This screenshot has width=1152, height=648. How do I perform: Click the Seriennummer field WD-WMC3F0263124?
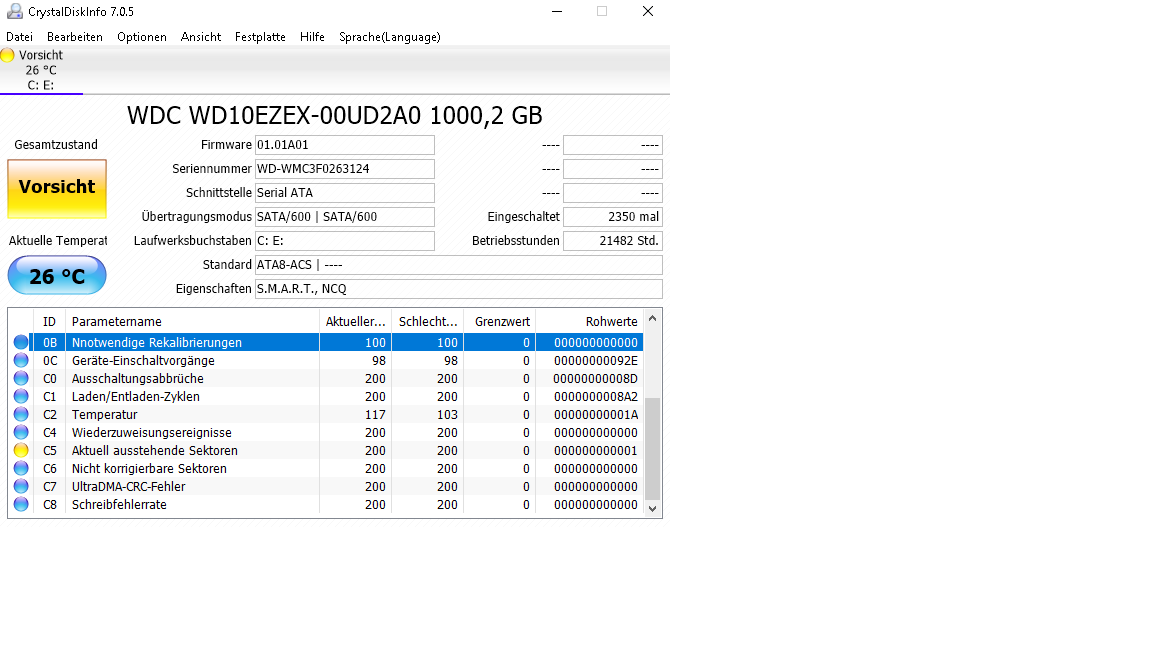pyautogui.click(x=345, y=169)
